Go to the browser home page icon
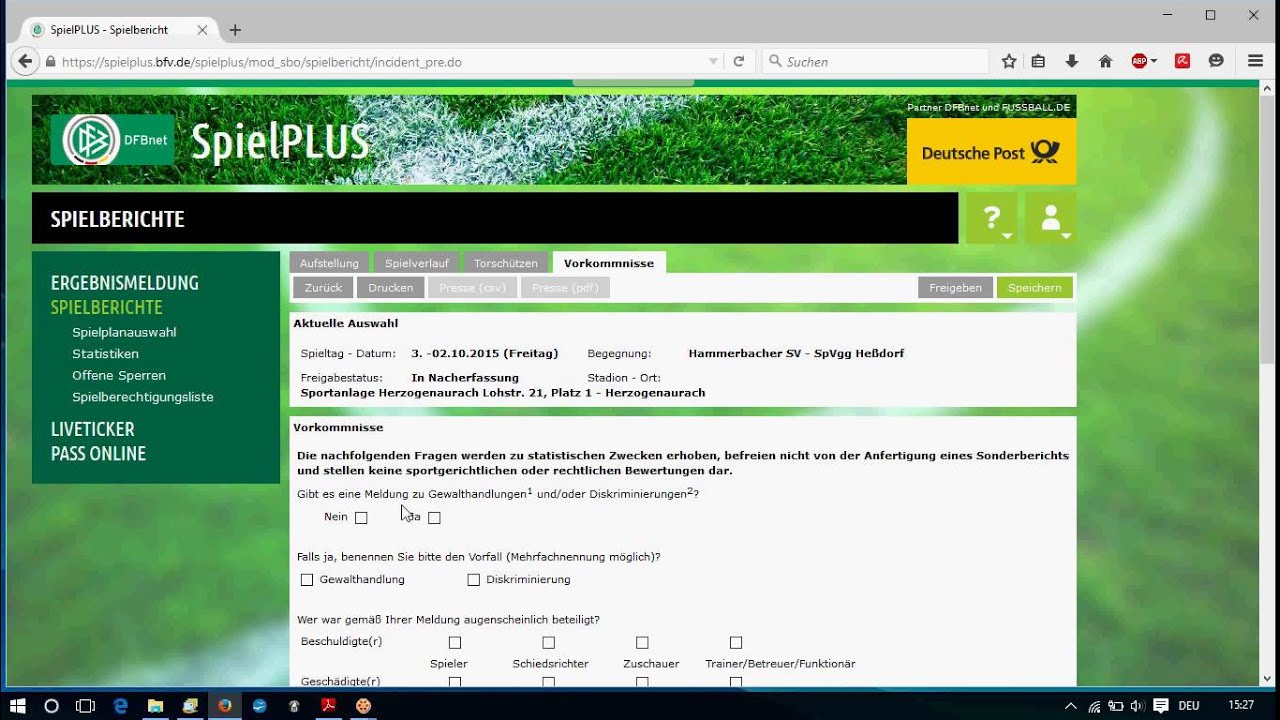Image resolution: width=1280 pixels, height=720 pixels. (x=1105, y=61)
